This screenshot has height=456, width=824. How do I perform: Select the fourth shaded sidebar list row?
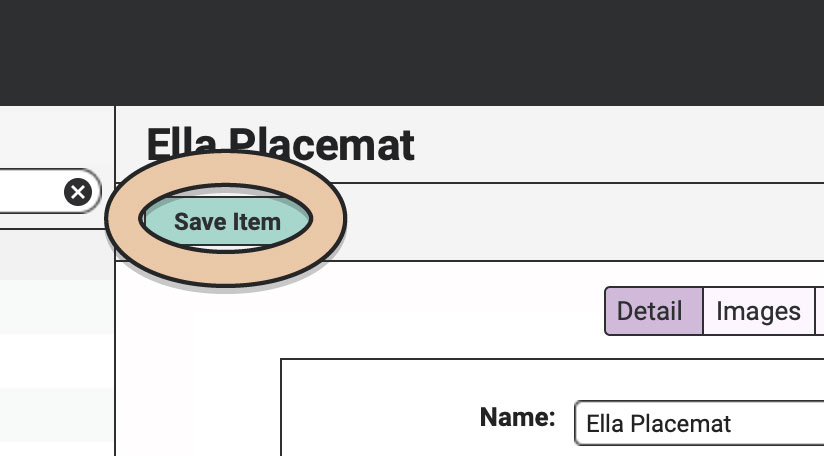point(57,415)
